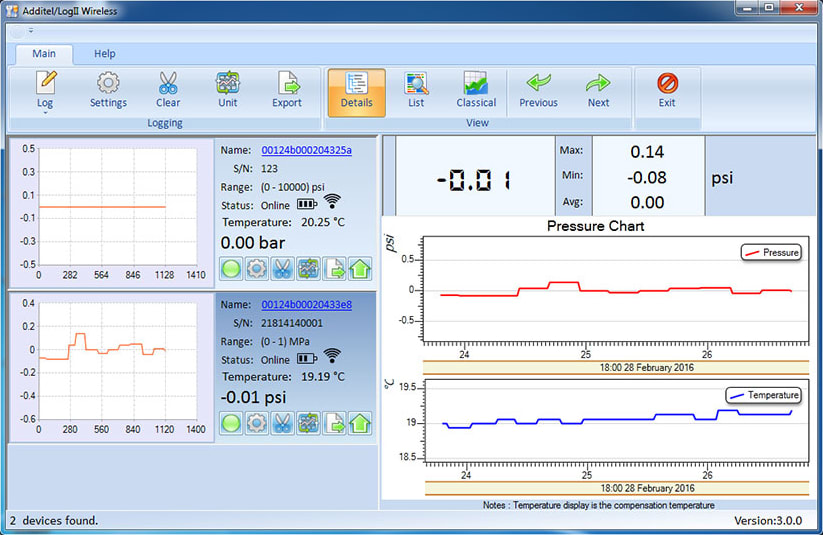
Task: Go to the Next device
Action: pyautogui.click(x=598, y=90)
